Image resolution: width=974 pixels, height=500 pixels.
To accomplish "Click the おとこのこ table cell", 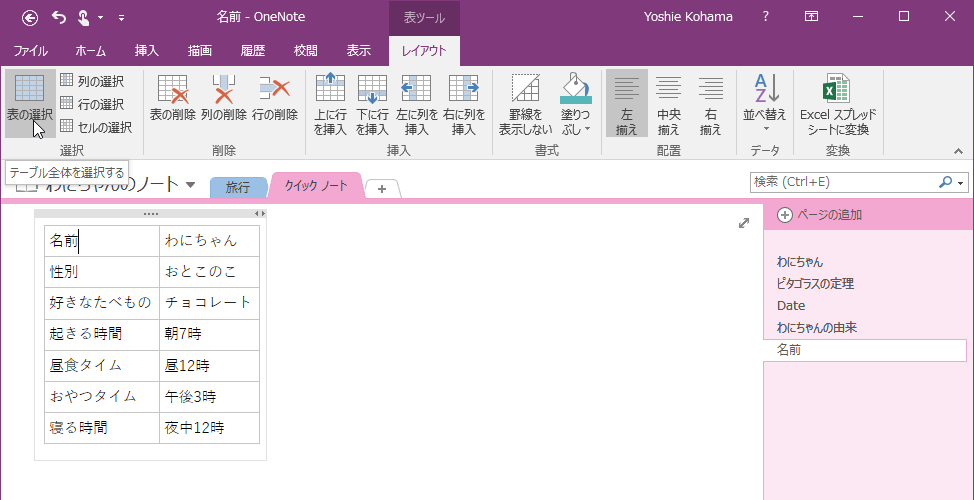I will 209,272.
